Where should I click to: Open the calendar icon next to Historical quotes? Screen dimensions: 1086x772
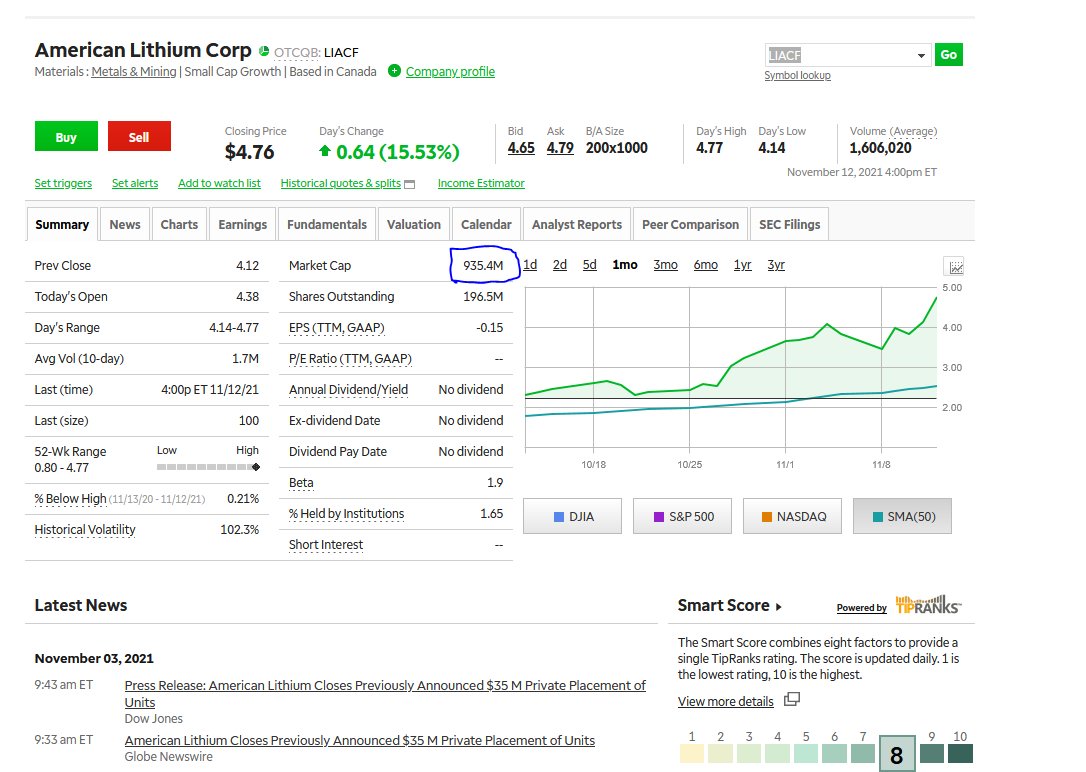409,184
